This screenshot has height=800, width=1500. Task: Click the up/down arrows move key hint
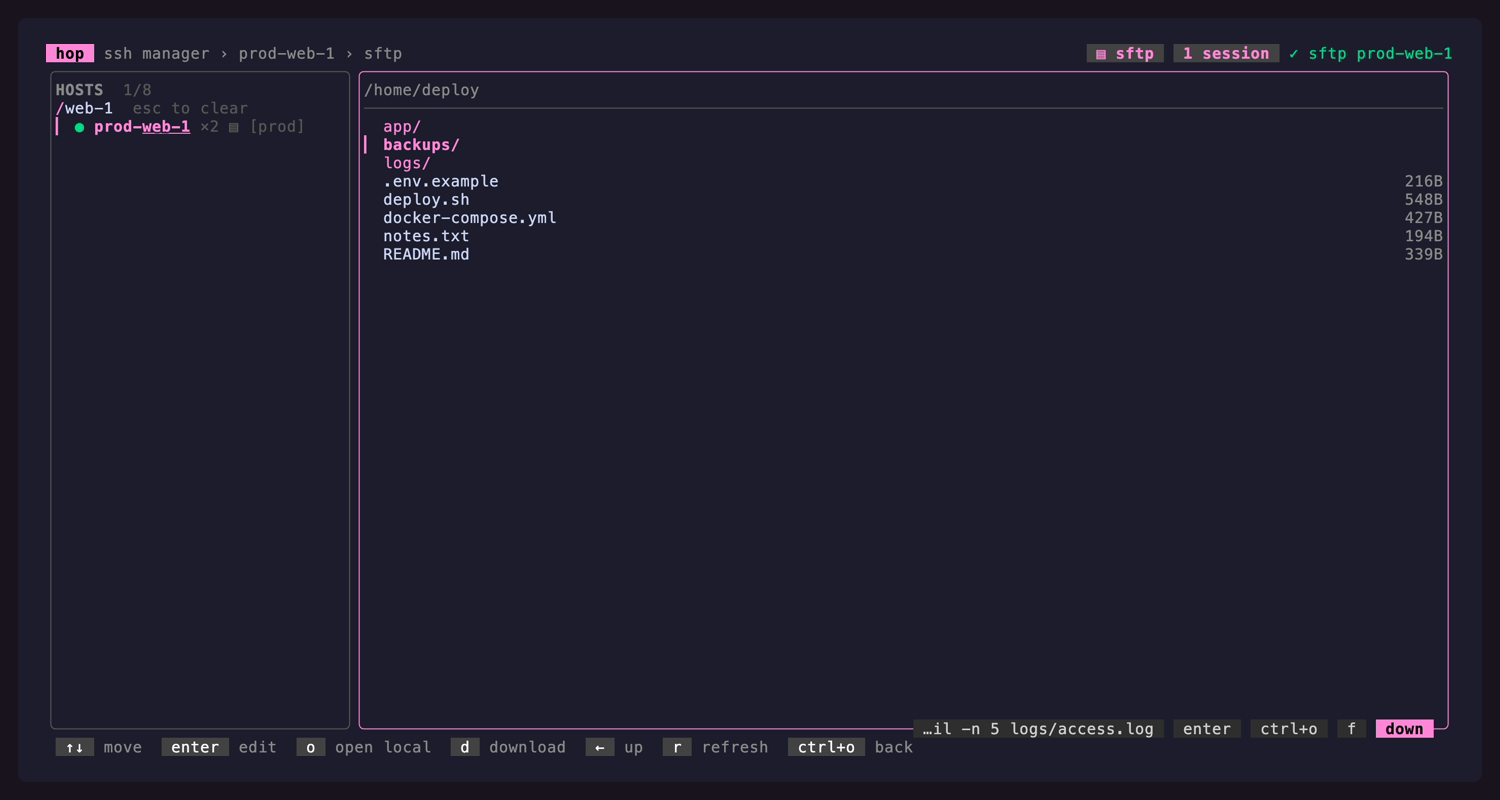click(x=75, y=747)
